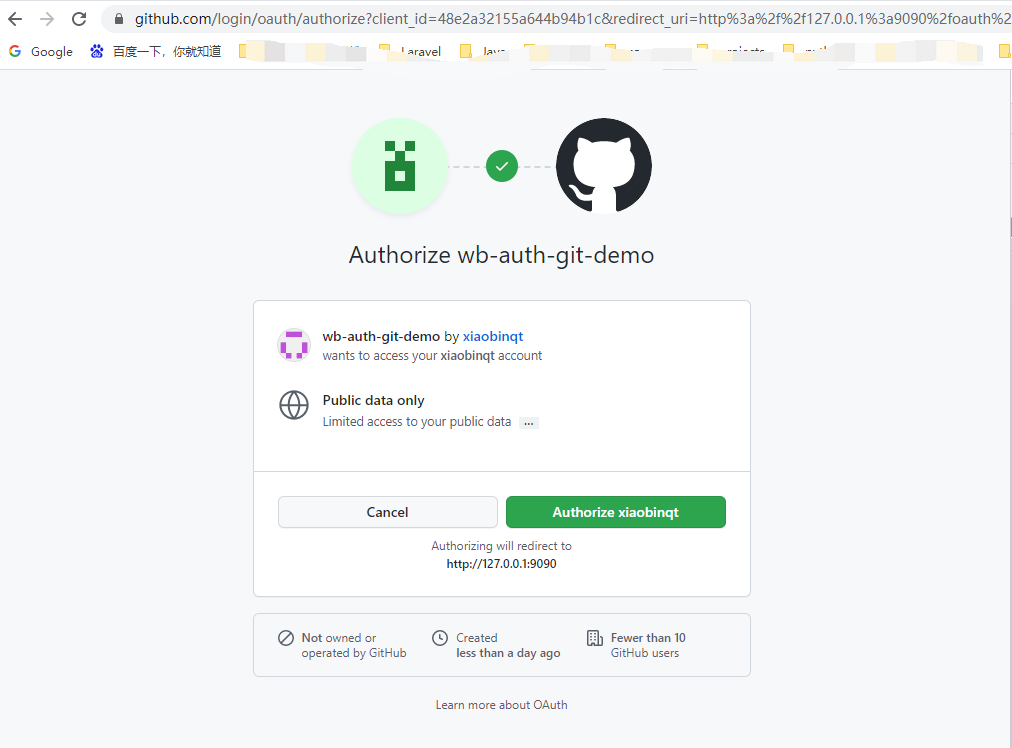View site info via the padlock icon
This screenshot has height=748, width=1012.
click(119, 19)
